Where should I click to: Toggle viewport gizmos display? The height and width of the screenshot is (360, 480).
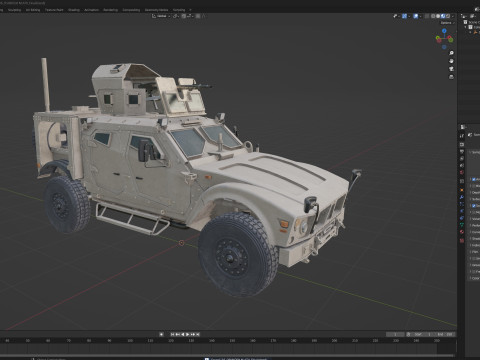(x=404, y=16)
